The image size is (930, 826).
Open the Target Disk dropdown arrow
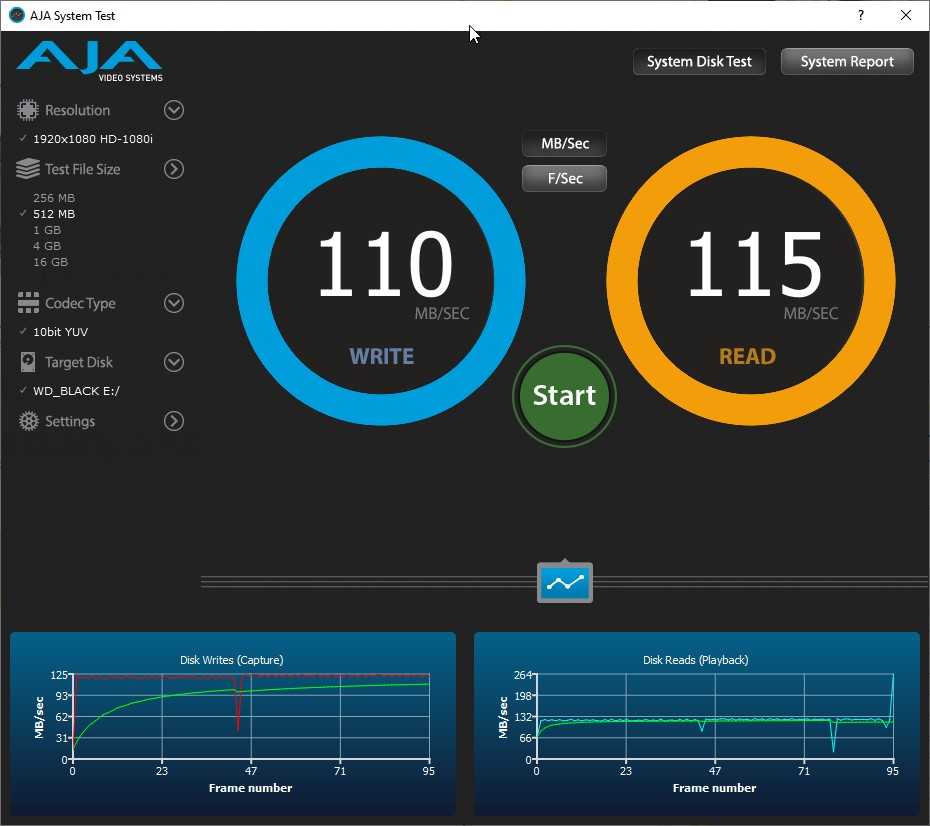click(174, 362)
